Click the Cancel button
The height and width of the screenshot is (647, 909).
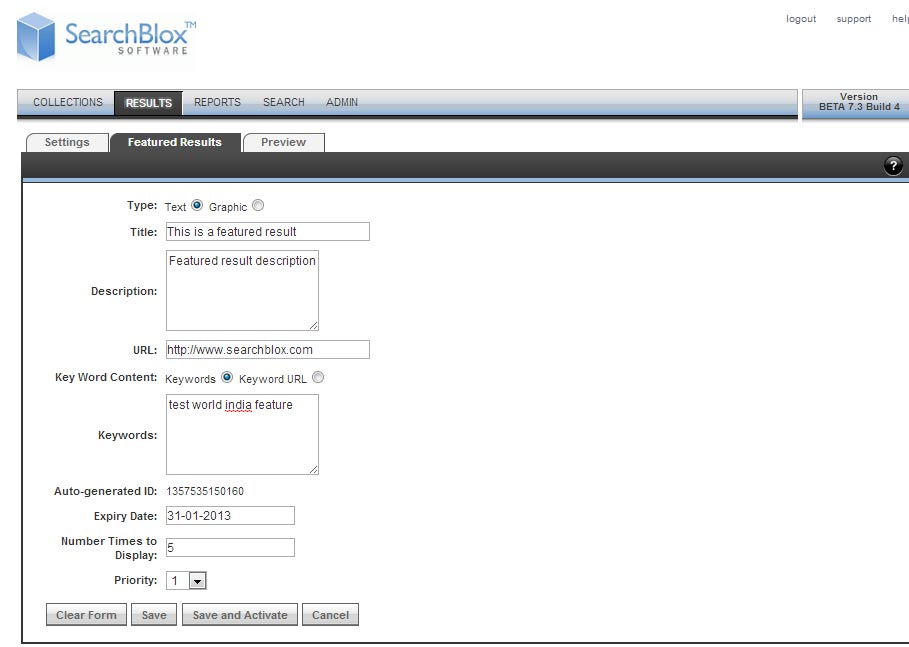click(330, 615)
